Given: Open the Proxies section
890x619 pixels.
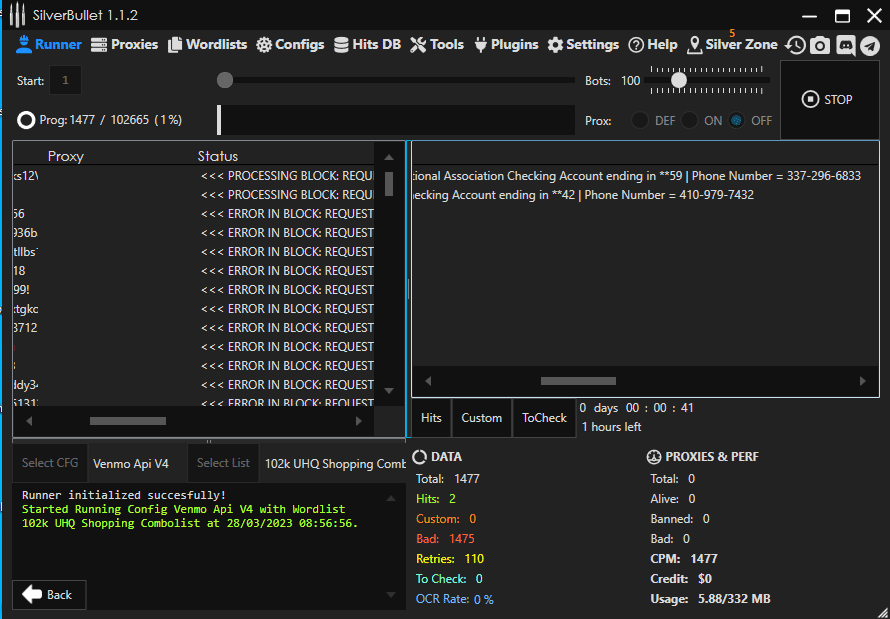Looking at the screenshot, I should pyautogui.click(x=124, y=44).
